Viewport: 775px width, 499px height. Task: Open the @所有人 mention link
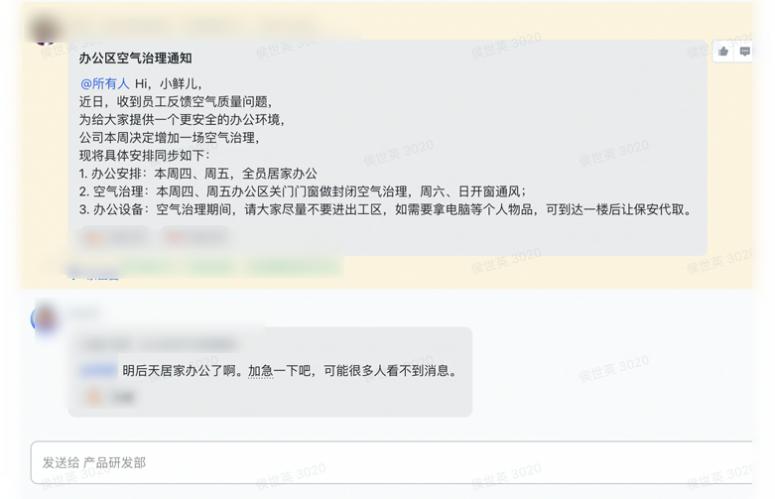pos(104,83)
